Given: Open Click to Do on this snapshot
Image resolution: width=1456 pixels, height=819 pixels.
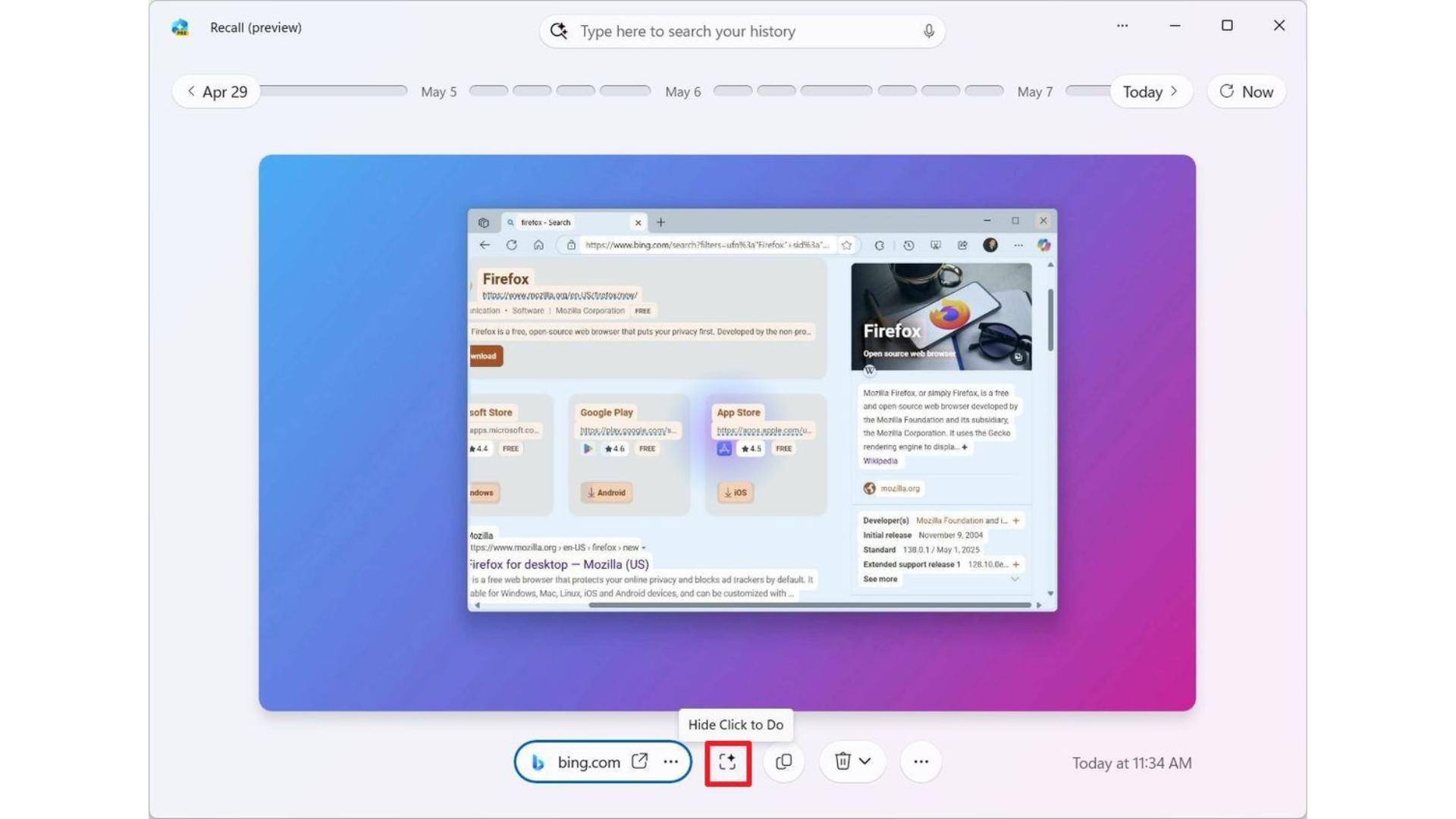Looking at the screenshot, I should point(727,762).
